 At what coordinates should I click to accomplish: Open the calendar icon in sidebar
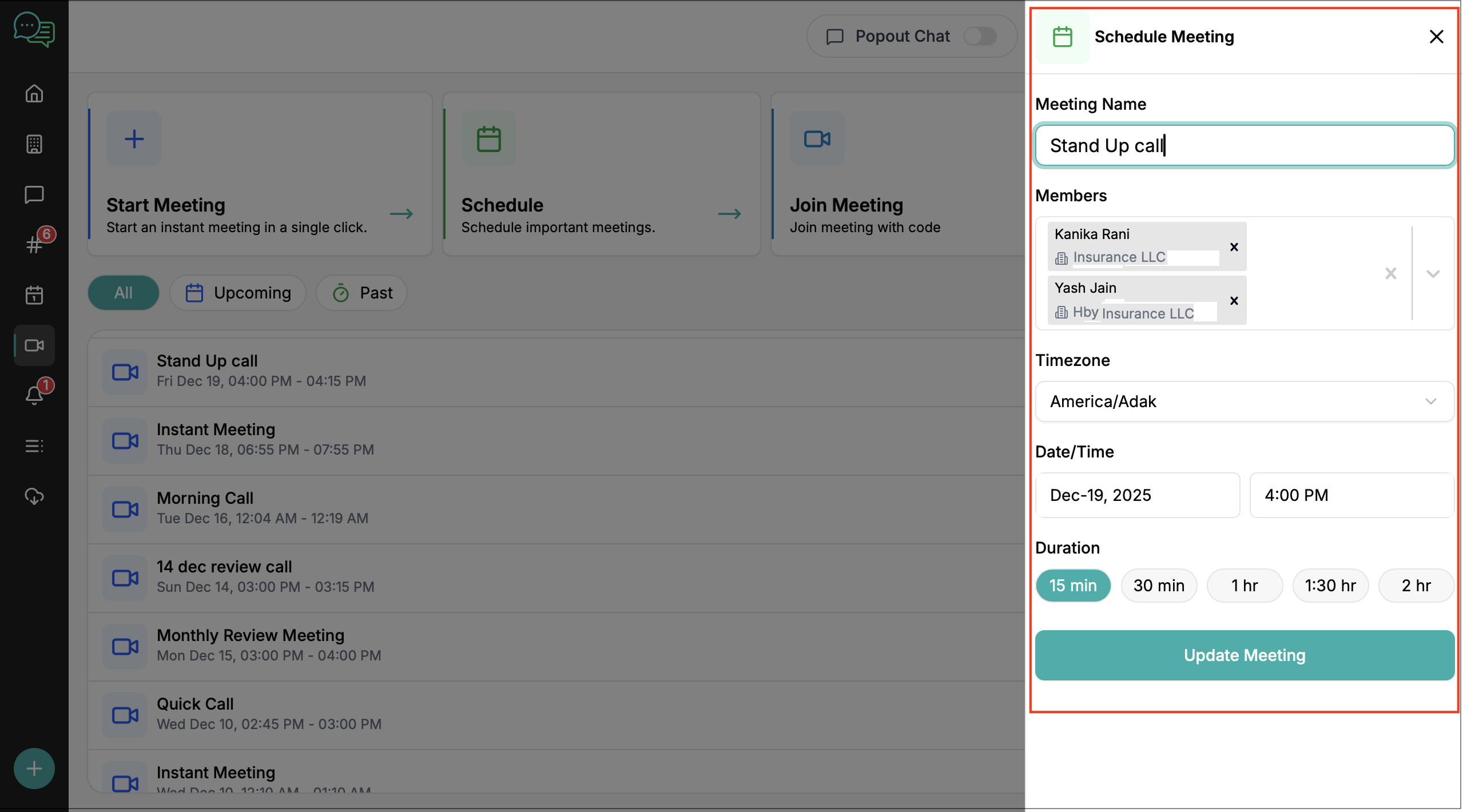pos(34,295)
